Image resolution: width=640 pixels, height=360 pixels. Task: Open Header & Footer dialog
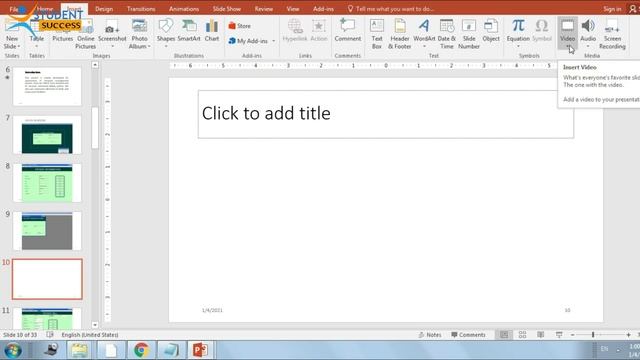tap(400, 34)
